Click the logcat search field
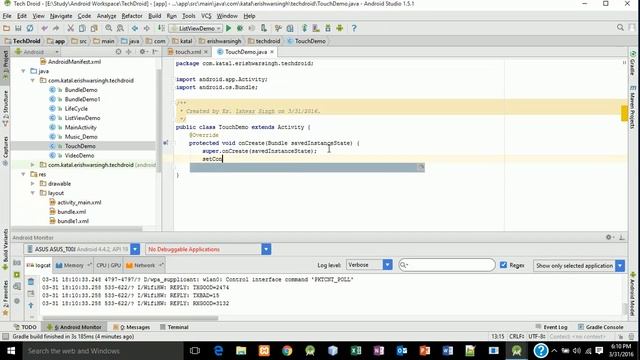The width and height of the screenshot is (640, 360). tap(447, 265)
